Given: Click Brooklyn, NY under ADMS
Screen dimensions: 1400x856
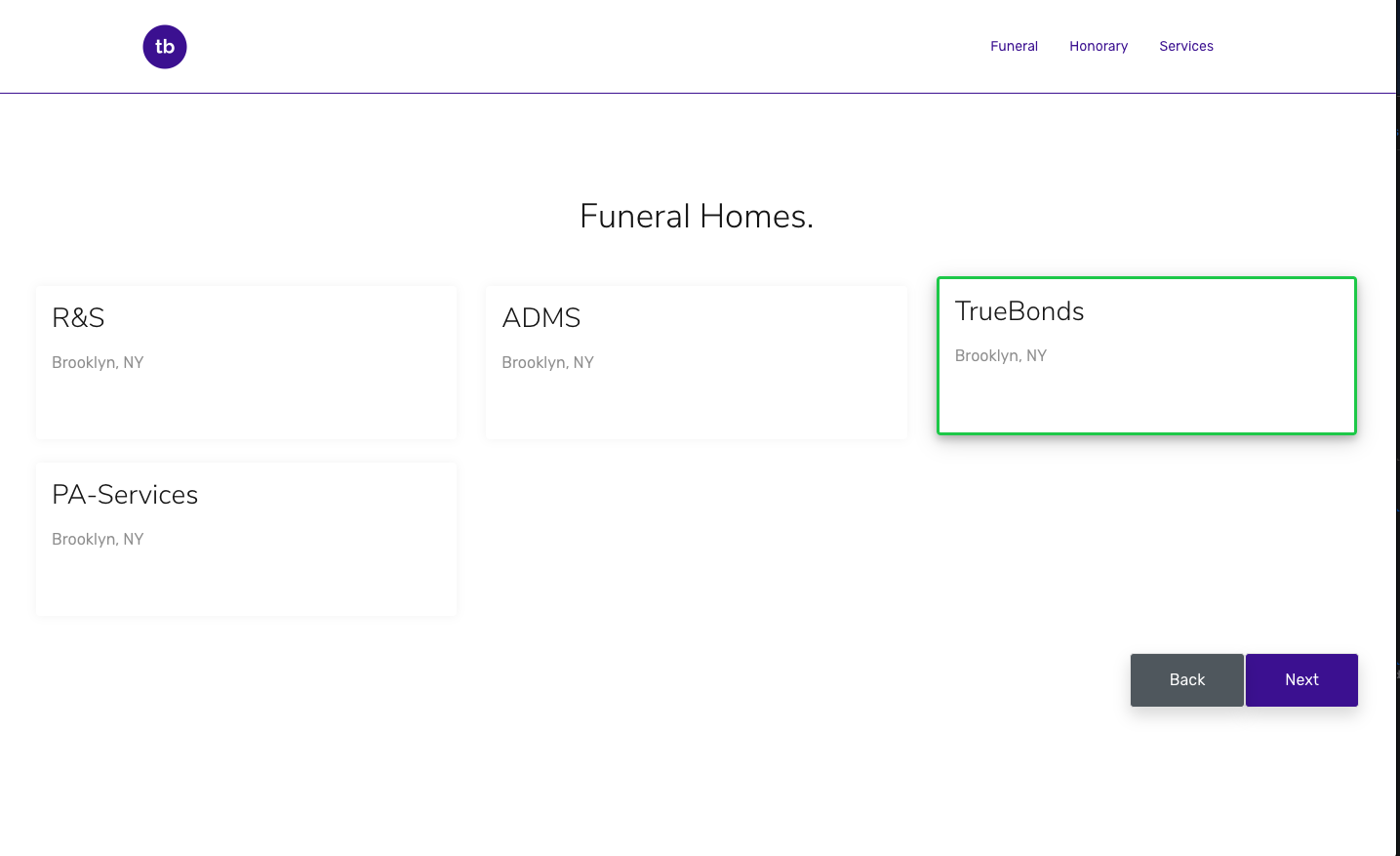Looking at the screenshot, I should click(547, 362).
